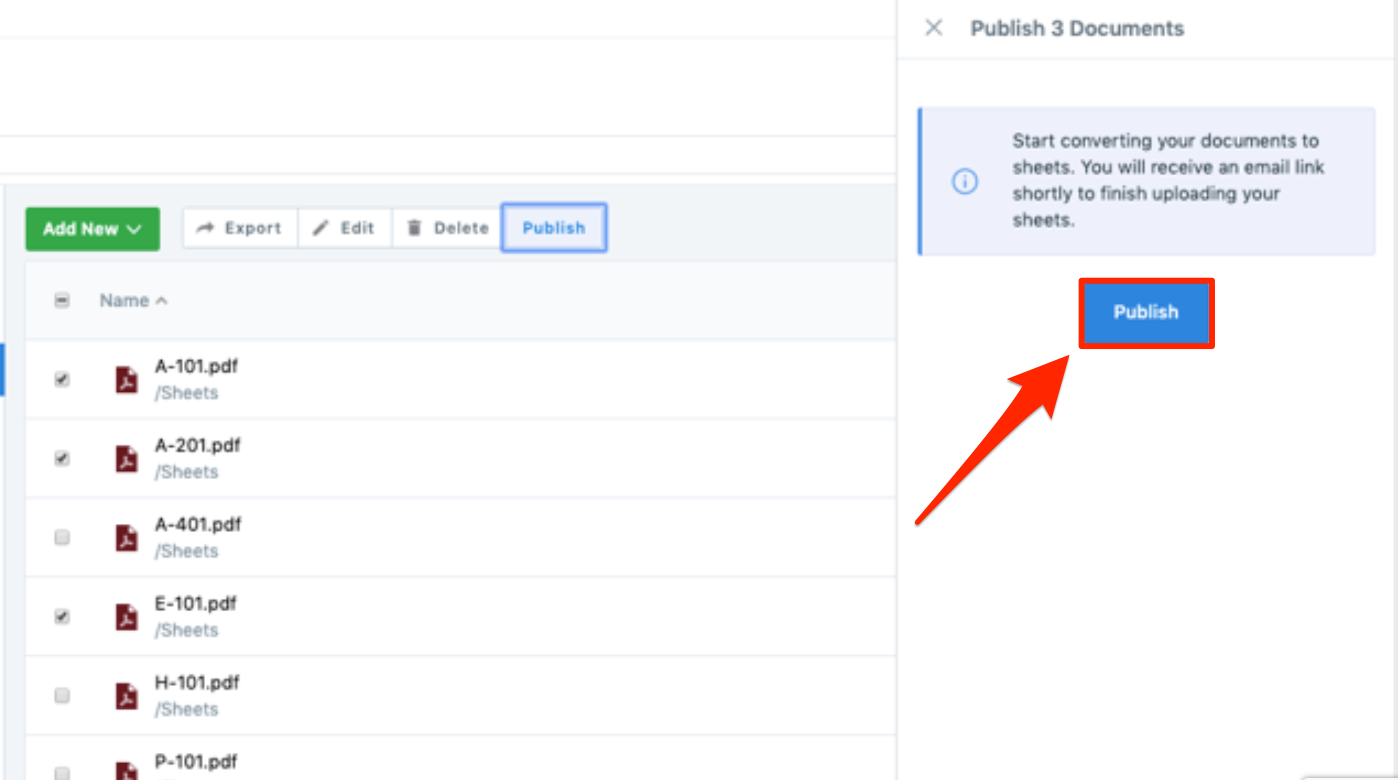Sort by the Name column
The height and width of the screenshot is (780, 1398).
coord(133,300)
